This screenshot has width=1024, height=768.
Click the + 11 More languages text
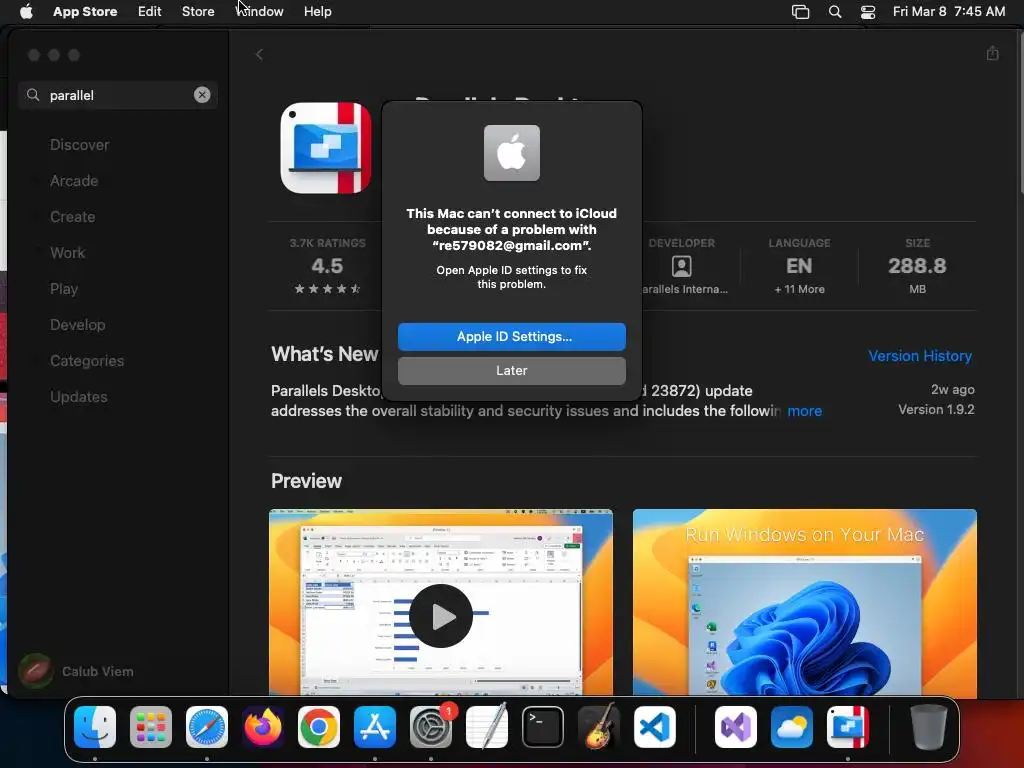point(799,289)
